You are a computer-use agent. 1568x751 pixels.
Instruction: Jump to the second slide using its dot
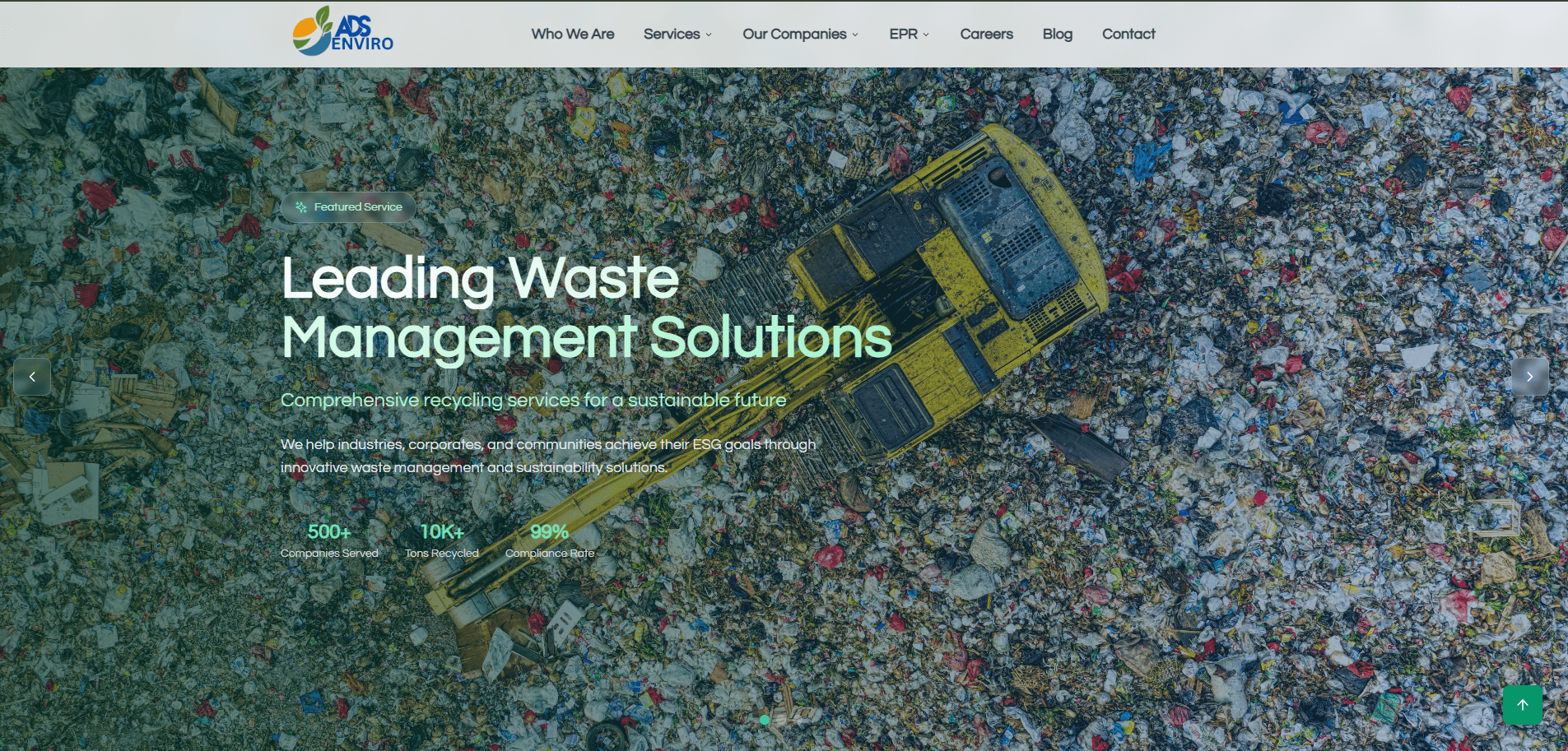[782, 720]
